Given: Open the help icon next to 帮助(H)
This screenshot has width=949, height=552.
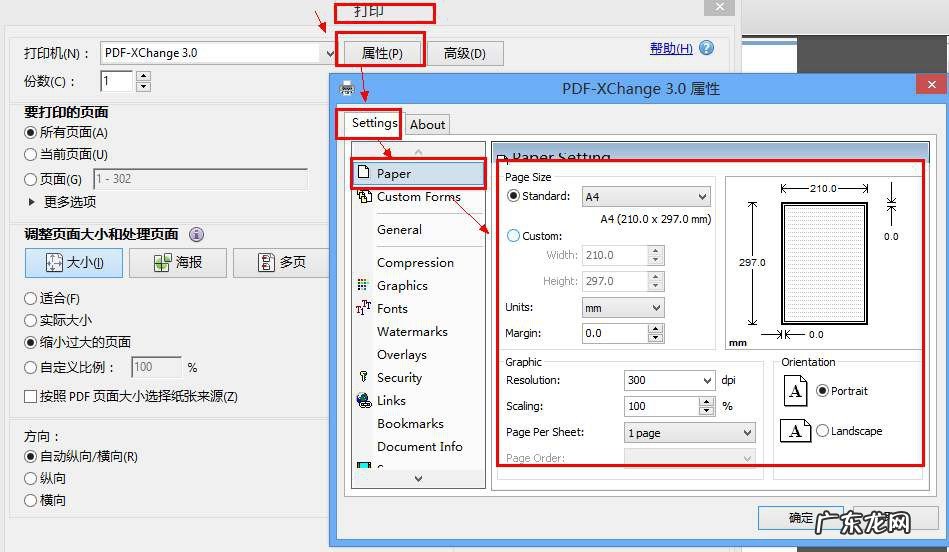Looking at the screenshot, I should pos(706,48).
